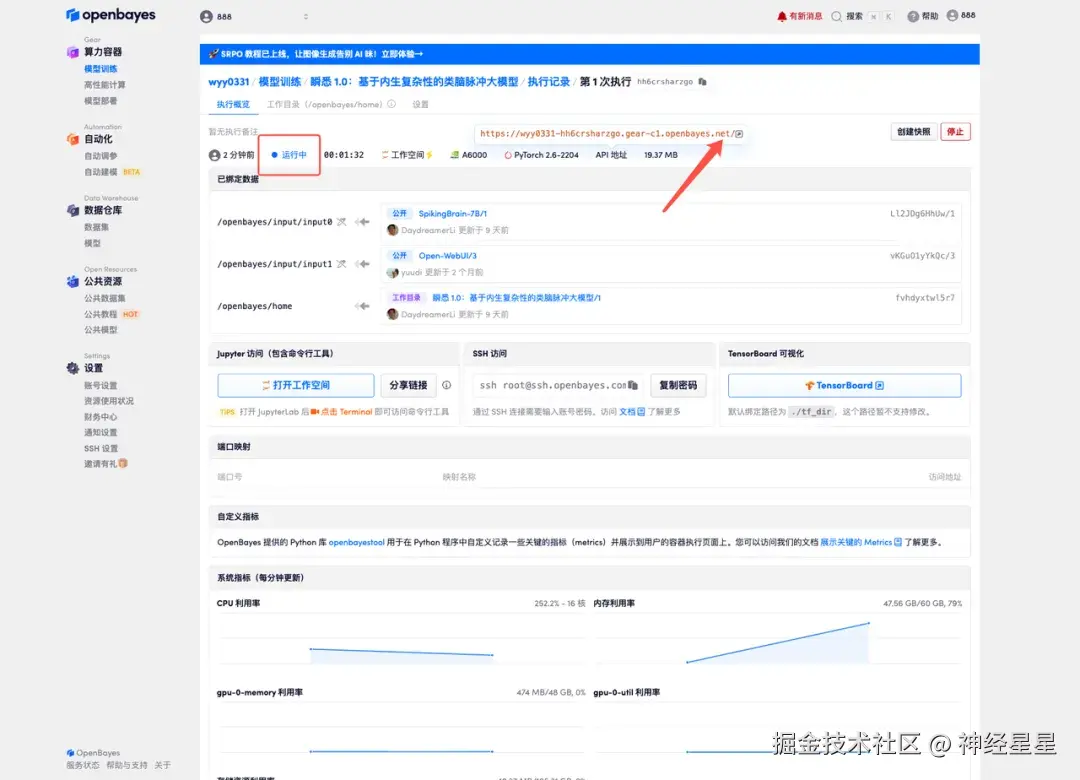The image size is (1080, 780).
Task: Open the 设置 gear icon in sidebar
Action: 72,368
